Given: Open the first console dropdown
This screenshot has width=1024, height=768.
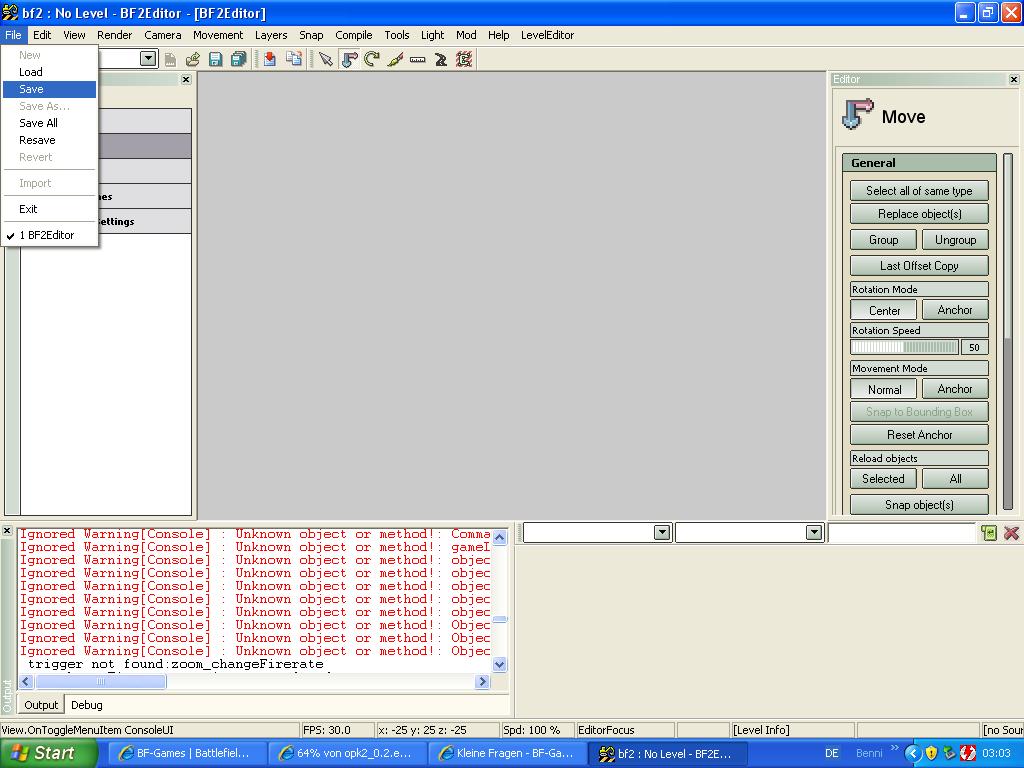Looking at the screenshot, I should 662,533.
